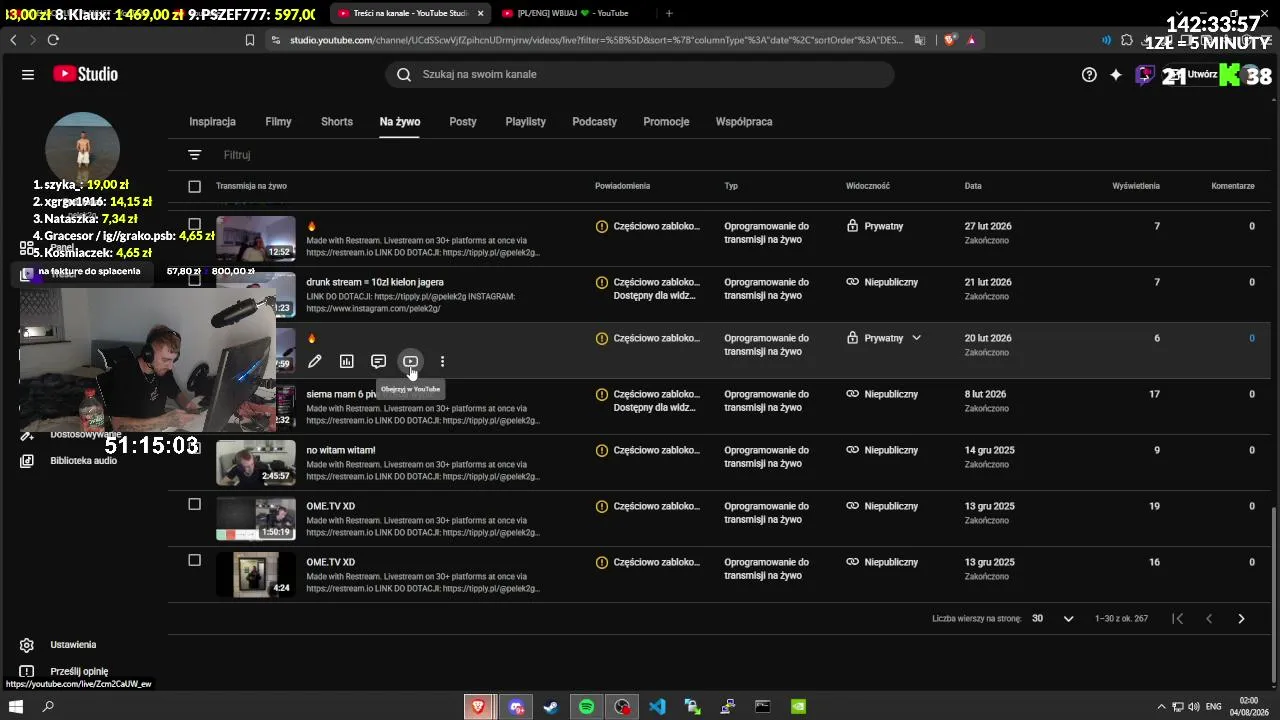Click the Windows taskbar search icon
The width and height of the screenshot is (1280, 720).
point(48,707)
